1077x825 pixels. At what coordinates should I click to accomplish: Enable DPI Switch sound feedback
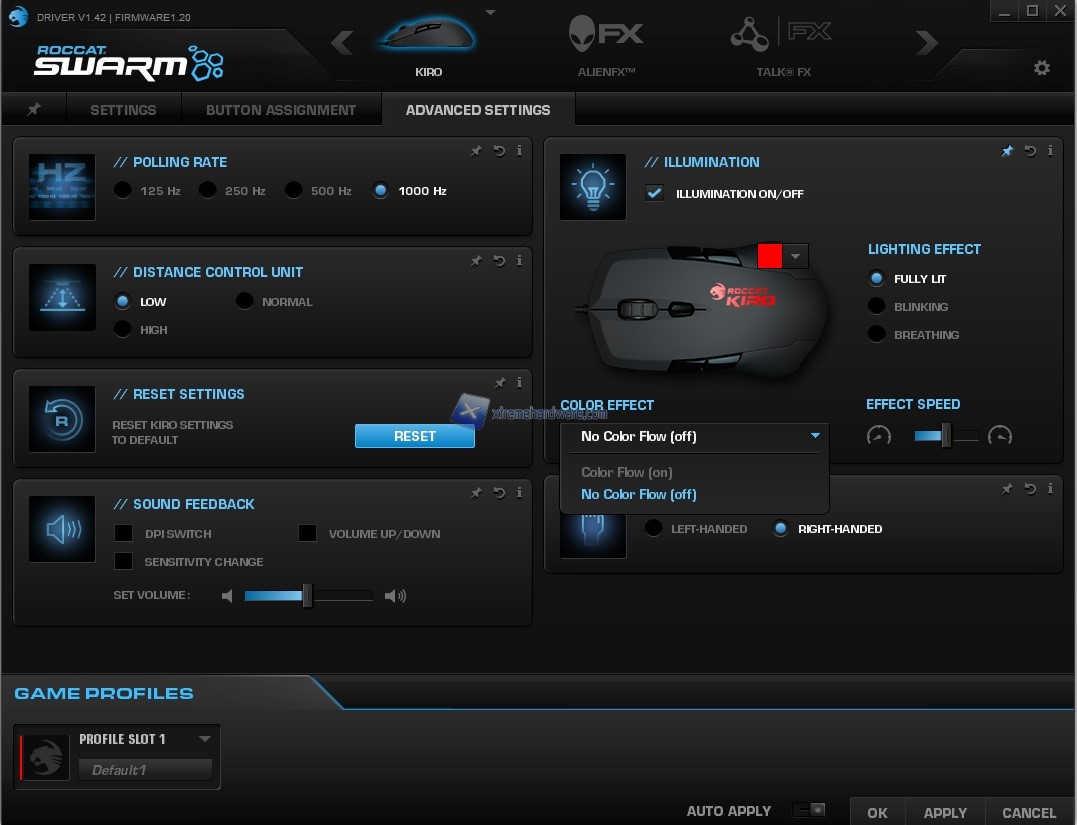(124, 534)
